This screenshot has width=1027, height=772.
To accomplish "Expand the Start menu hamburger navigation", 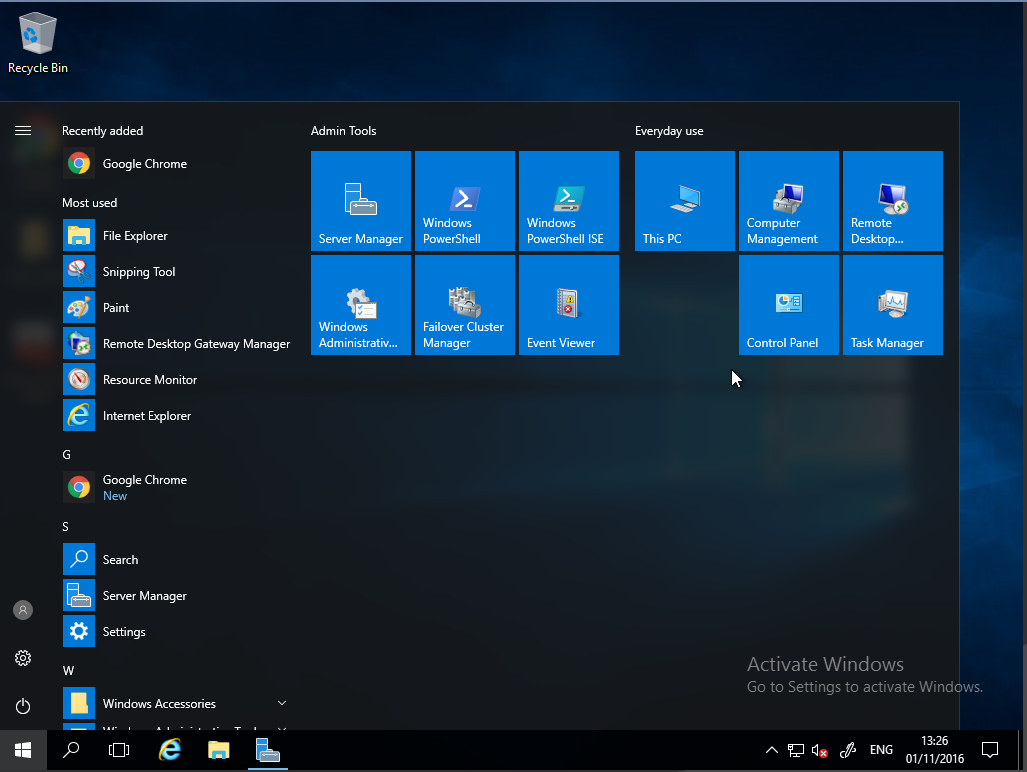I will tap(23, 131).
